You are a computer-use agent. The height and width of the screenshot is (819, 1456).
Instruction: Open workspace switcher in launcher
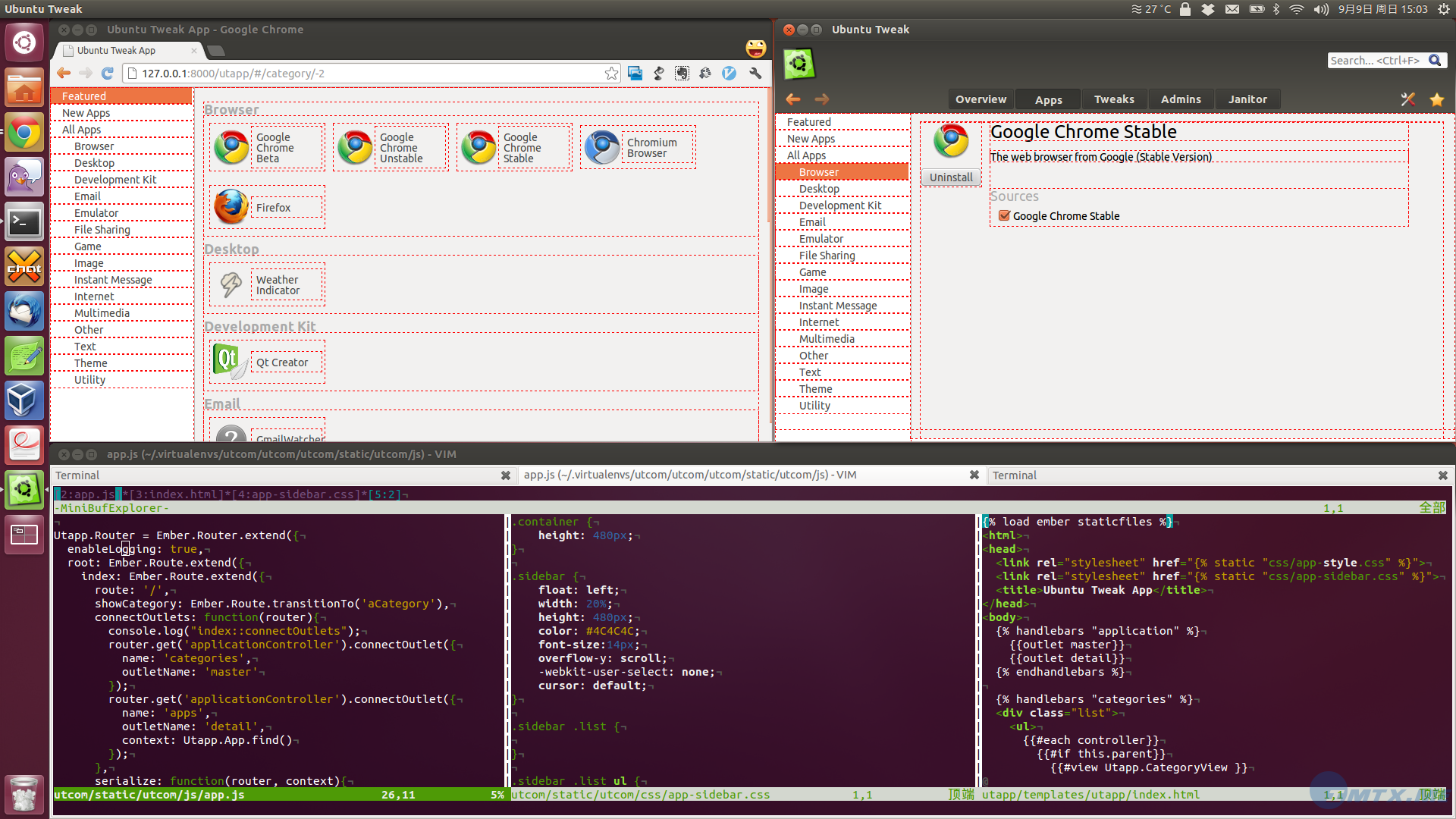pos(24,535)
